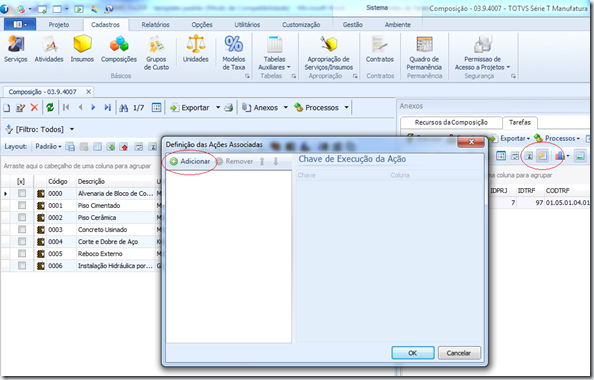Switch to the Gestão ribbon tab
594x380 pixels.
click(353, 25)
